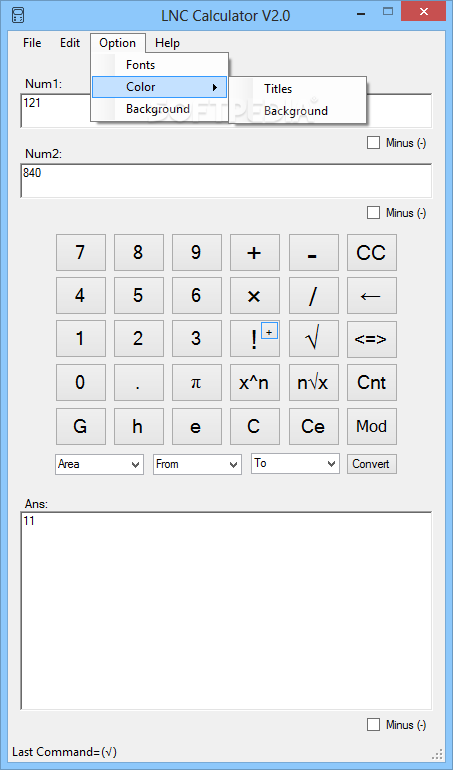Click the backspace arrow key

click(371, 296)
